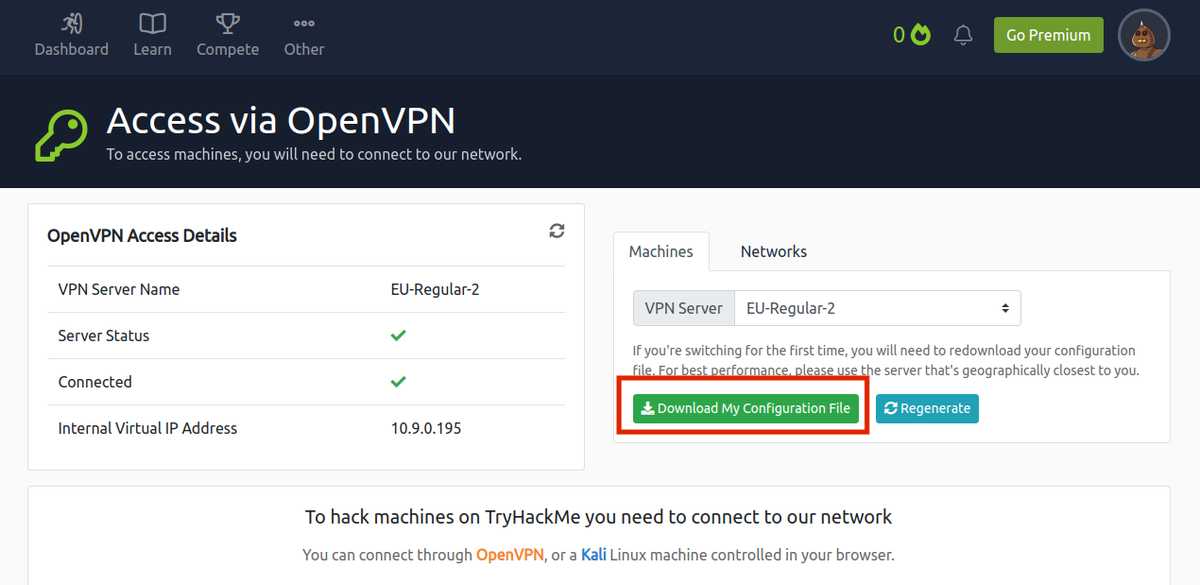Expand the VPN Server EU-Regular-2 dropdown
The height and width of the screenshot is (585, 1200).
tap(877, 308)
